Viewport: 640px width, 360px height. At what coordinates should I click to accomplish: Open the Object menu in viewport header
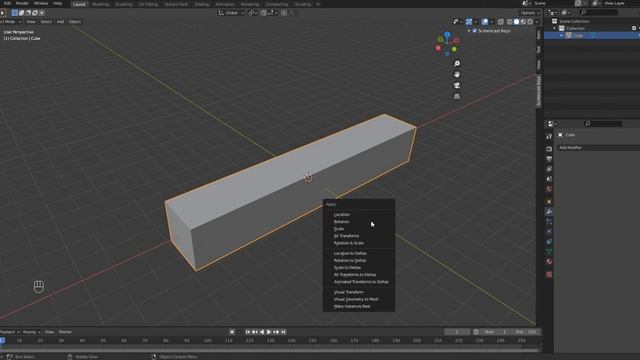pos(75,22)
